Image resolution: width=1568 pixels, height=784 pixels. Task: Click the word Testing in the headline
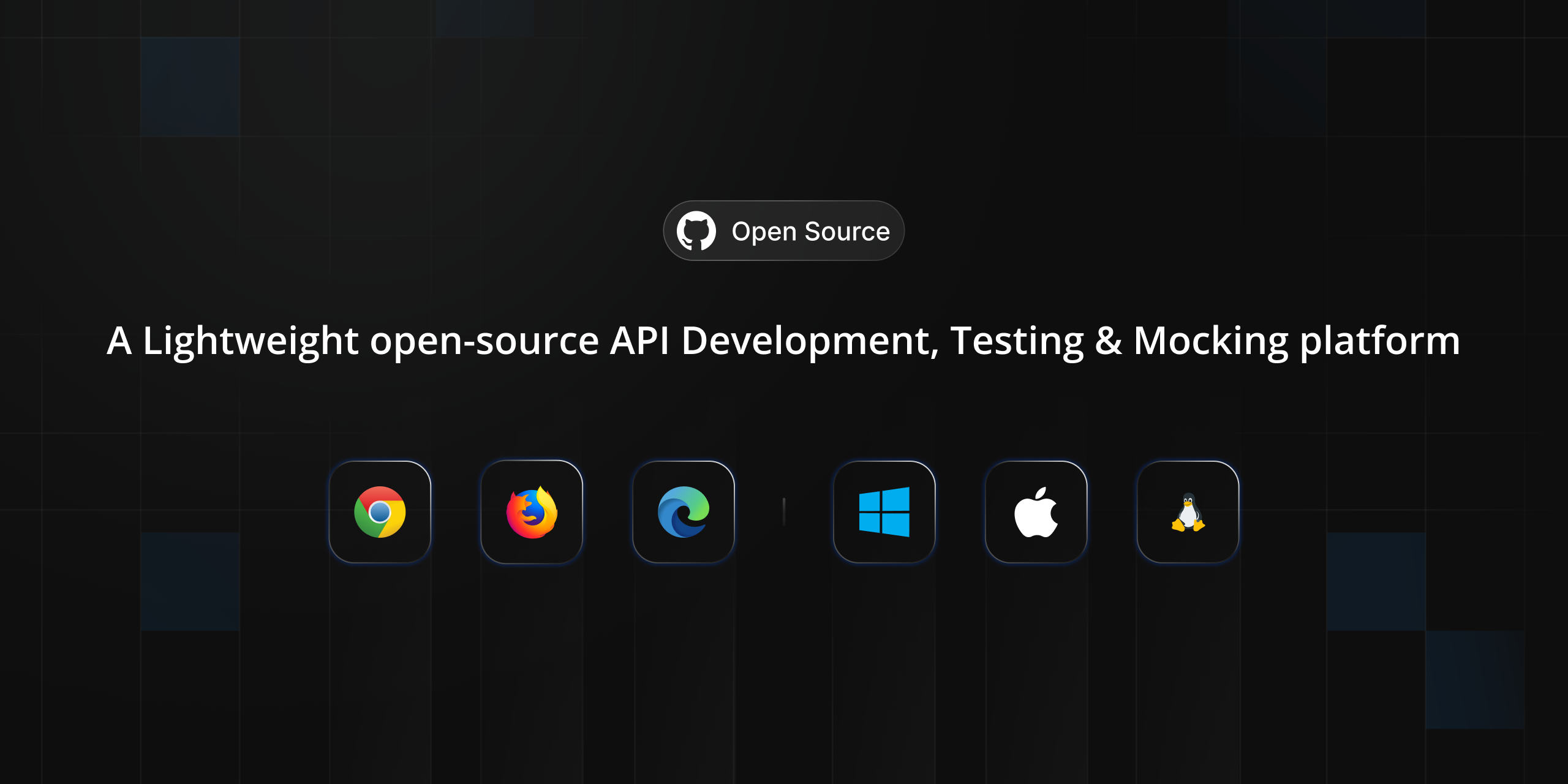point(1017,341)
